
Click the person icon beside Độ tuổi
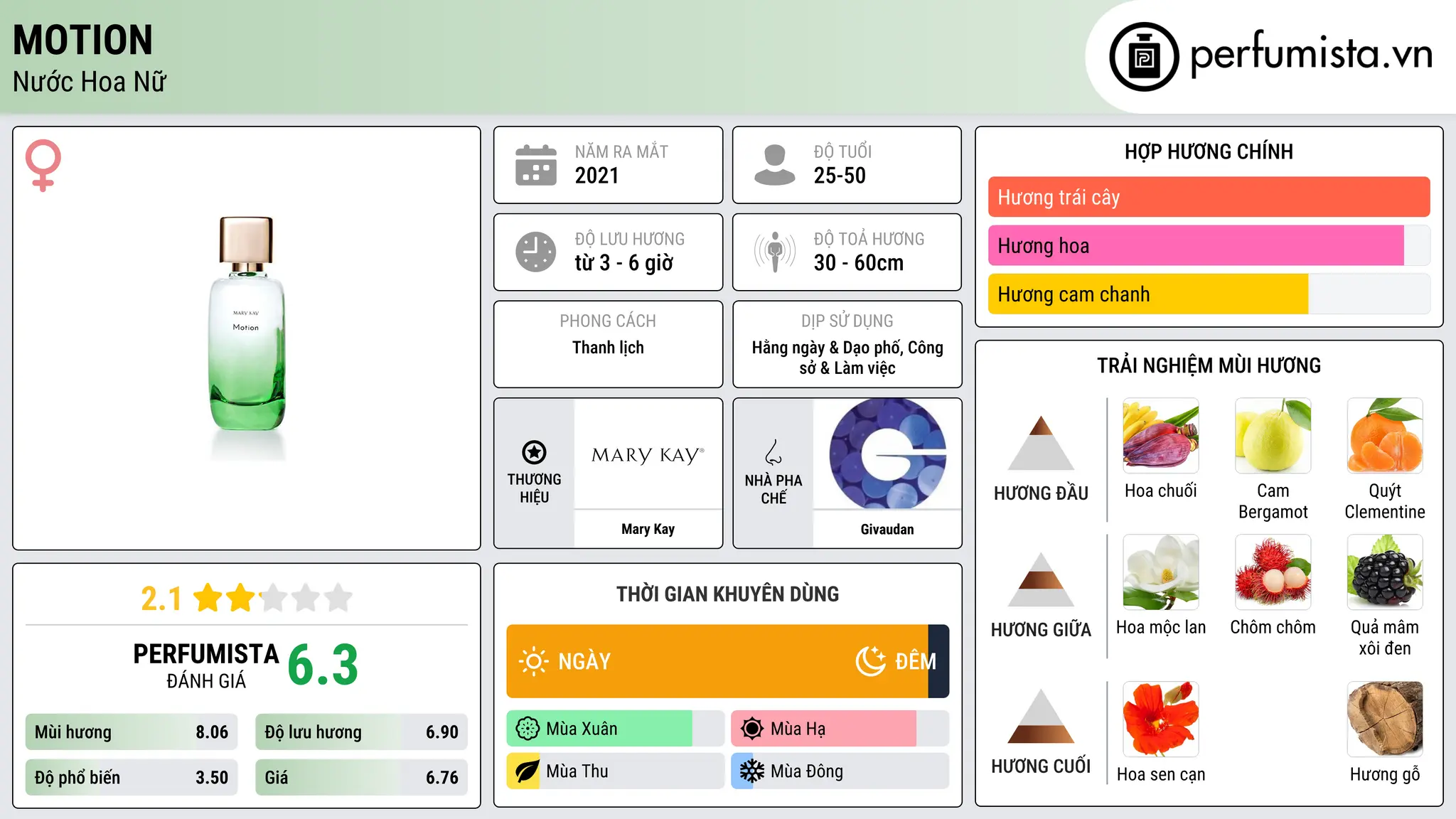click(775, 165)
